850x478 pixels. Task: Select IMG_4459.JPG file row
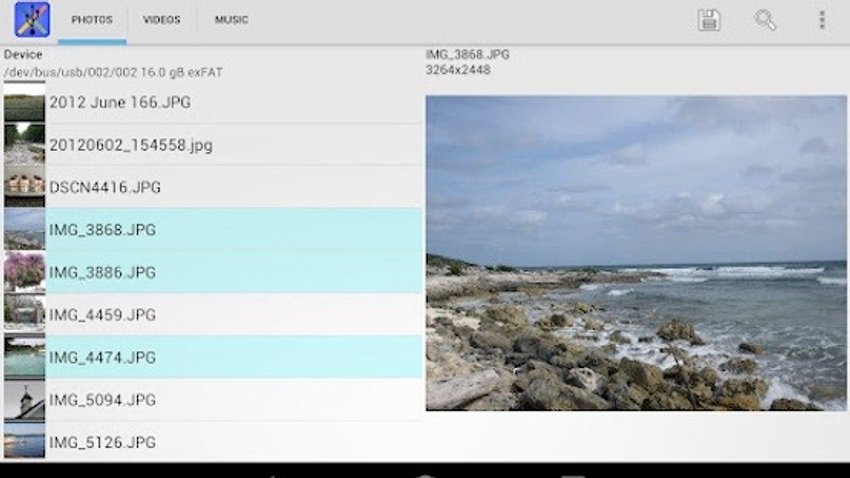212,314
